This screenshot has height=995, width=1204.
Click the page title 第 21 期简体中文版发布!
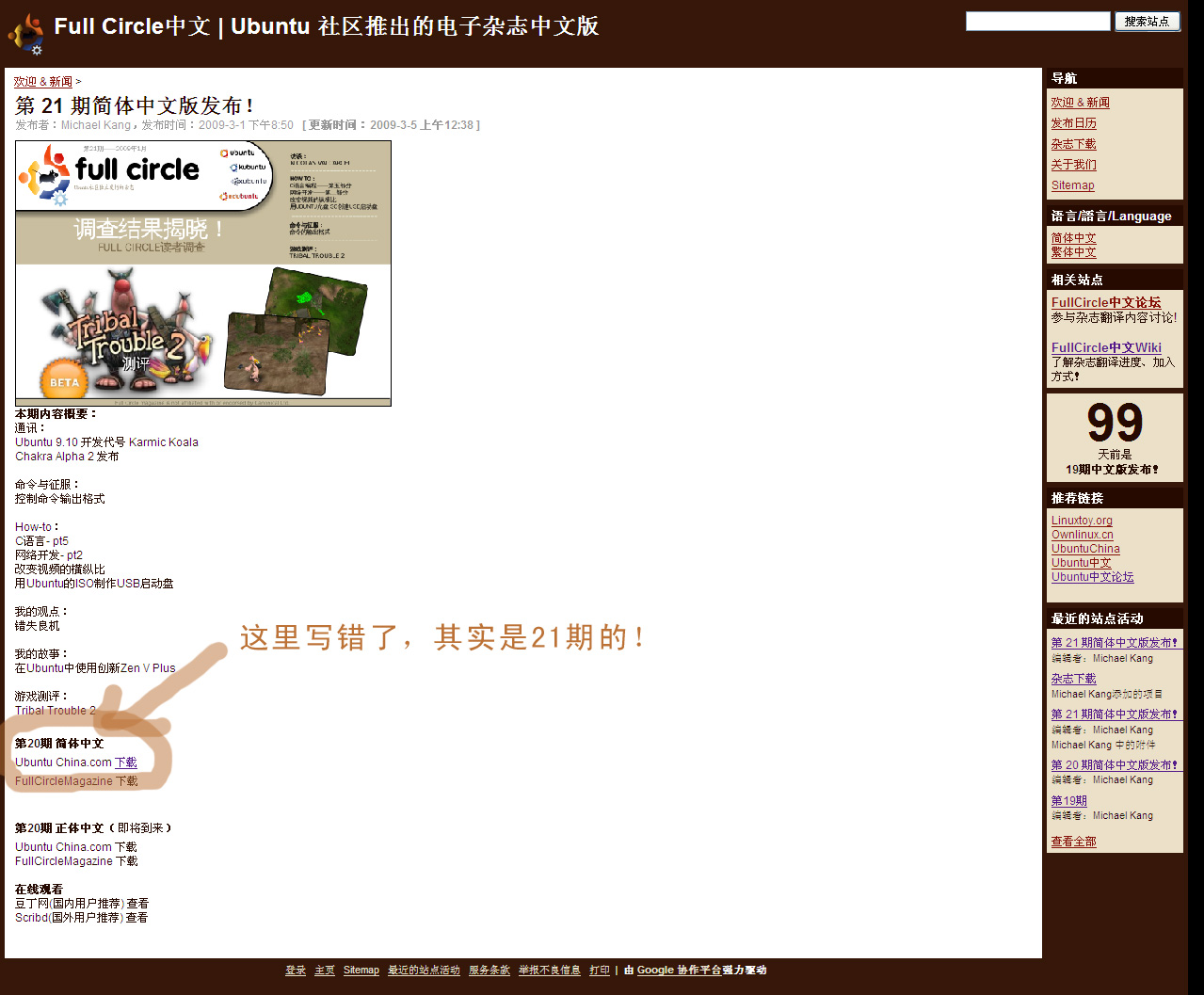coord(135,105)
